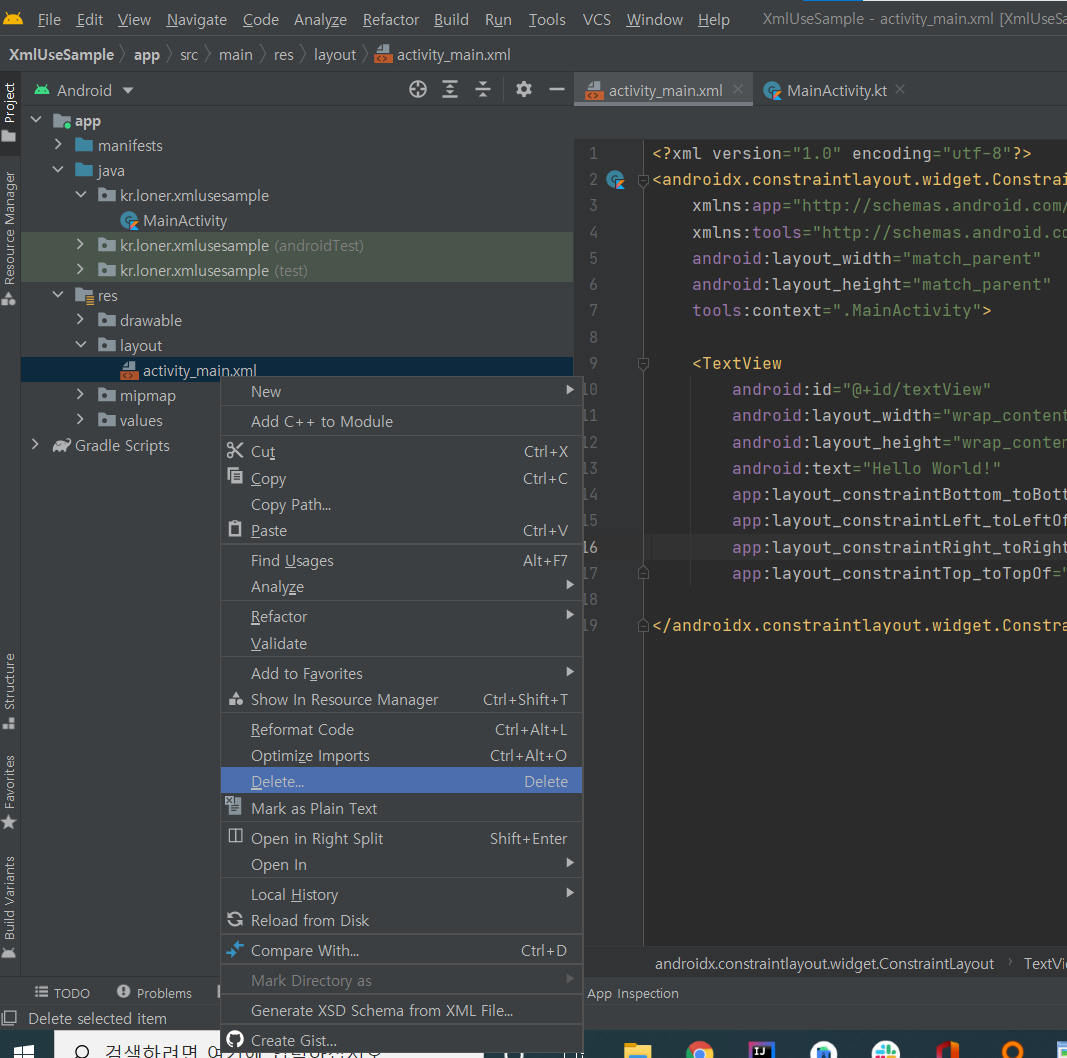
Task: Open the Navigate menu in the menu bar
Action: (197, 20)
